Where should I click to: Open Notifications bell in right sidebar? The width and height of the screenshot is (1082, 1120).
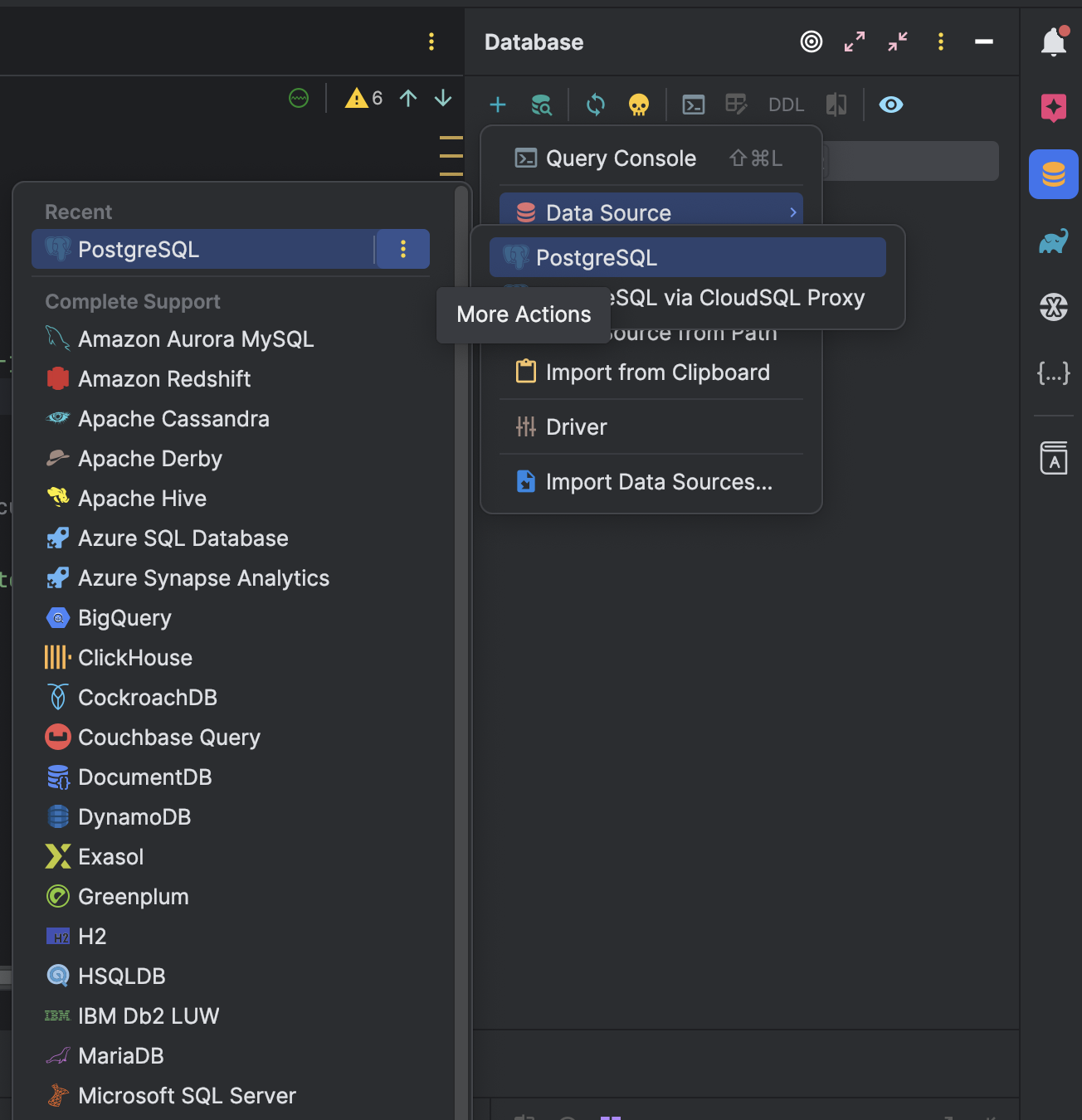[x=1054, y=41]
